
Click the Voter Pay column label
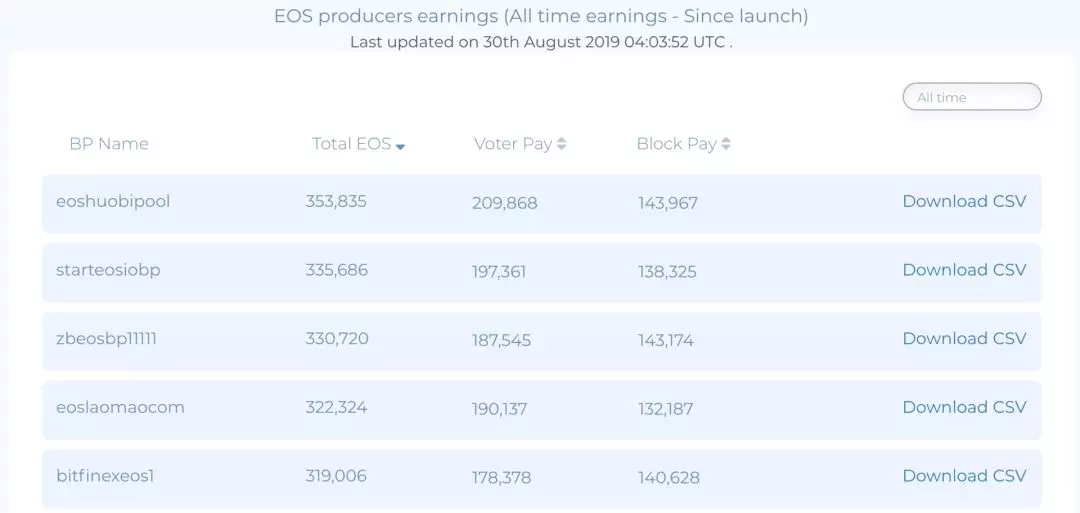(513, 143)
